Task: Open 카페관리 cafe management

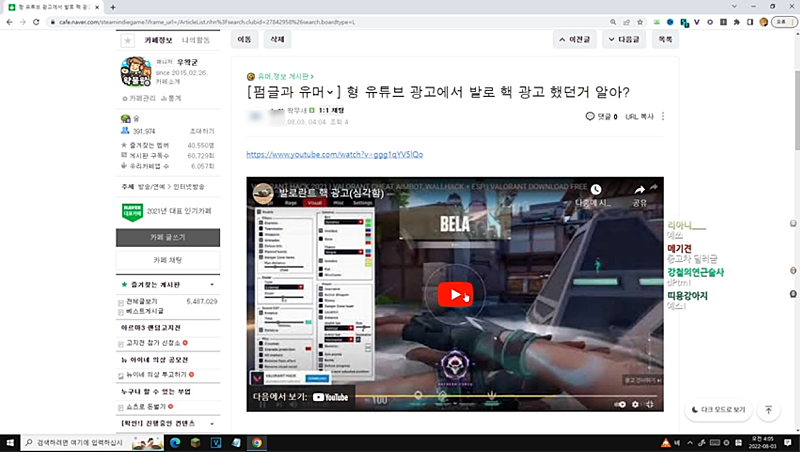Action: 139,98
